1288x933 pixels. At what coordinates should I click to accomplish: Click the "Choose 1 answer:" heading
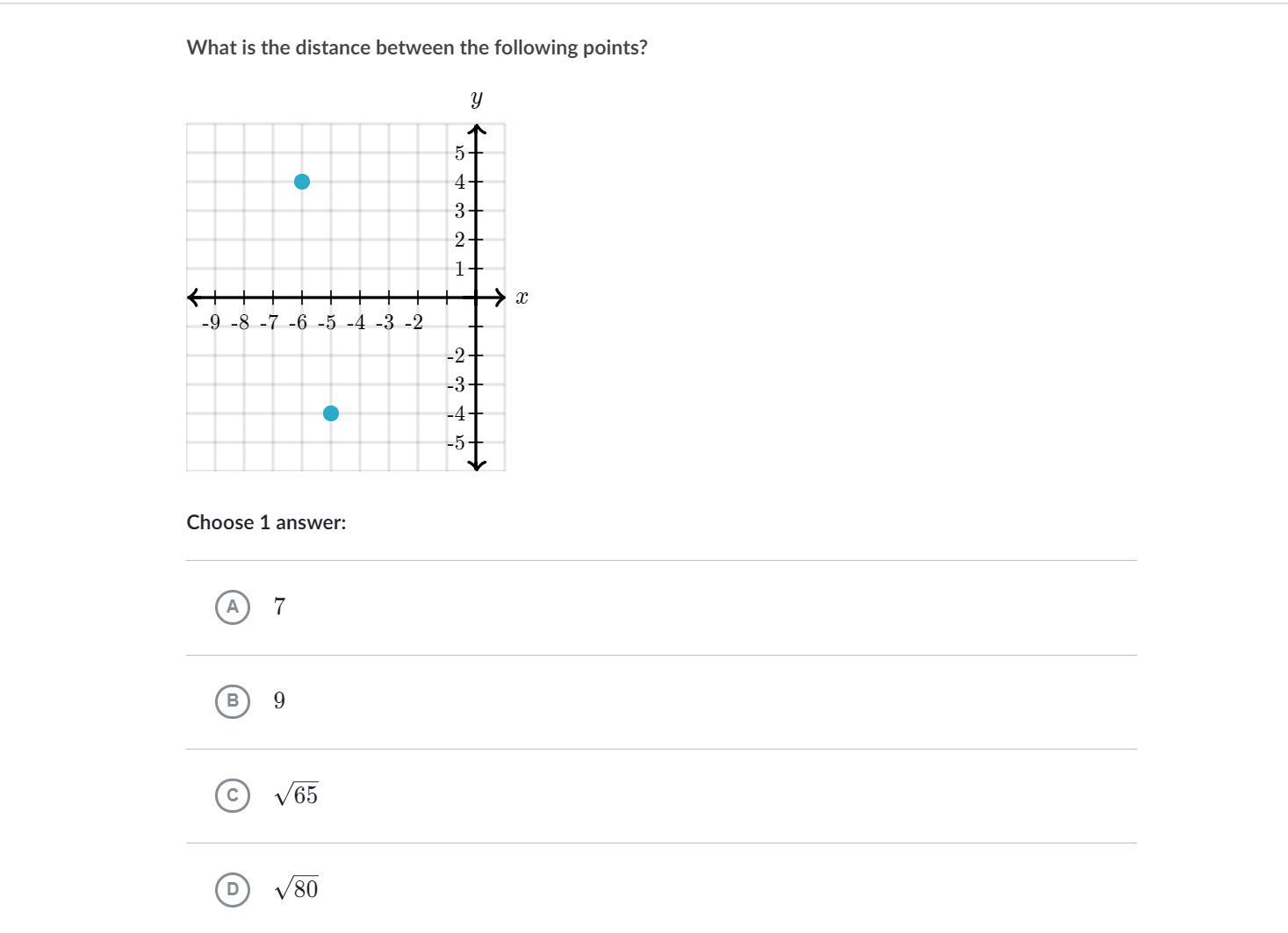tap(266, 522)
